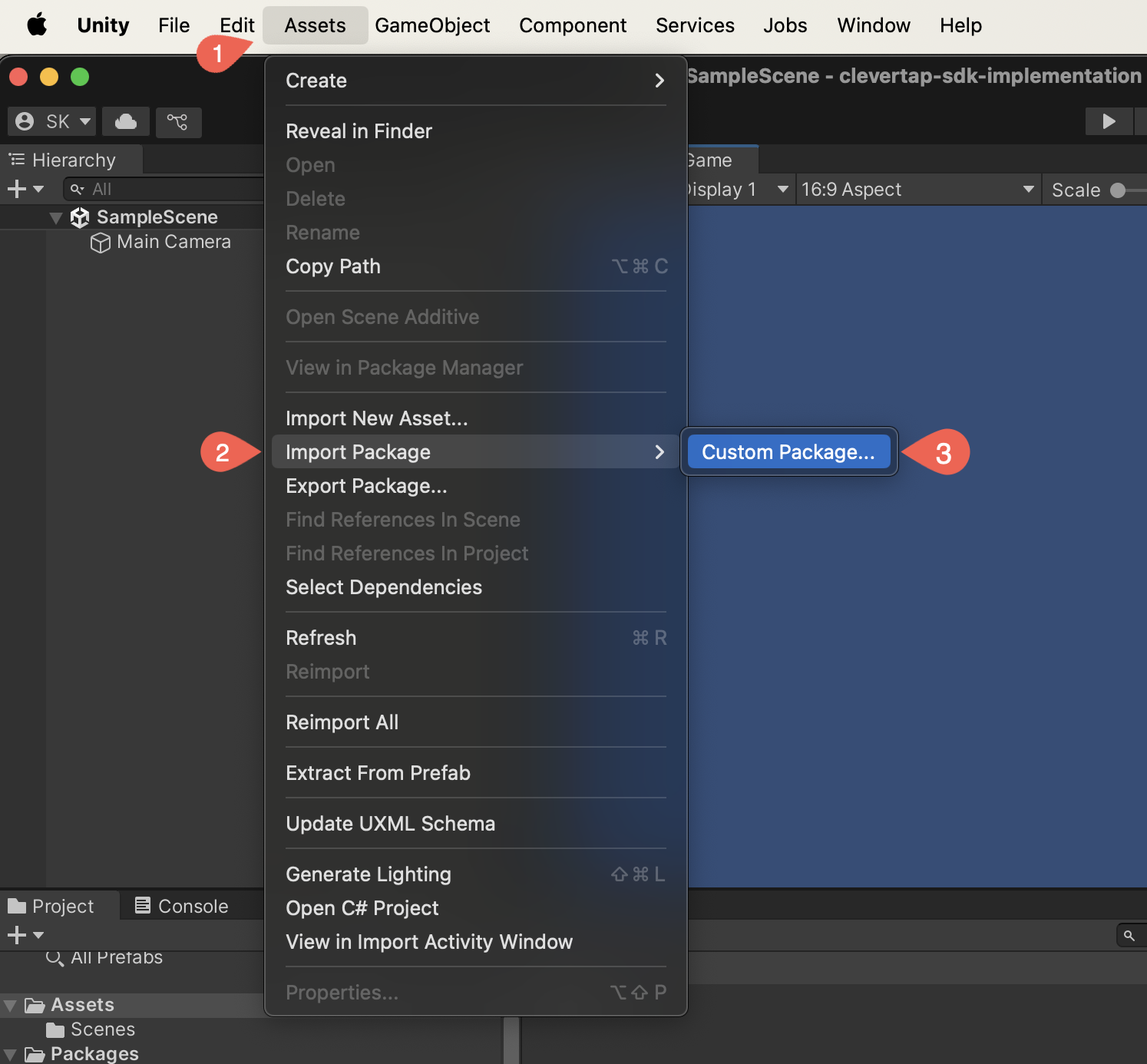Click the Project panel search icon

1129,935
